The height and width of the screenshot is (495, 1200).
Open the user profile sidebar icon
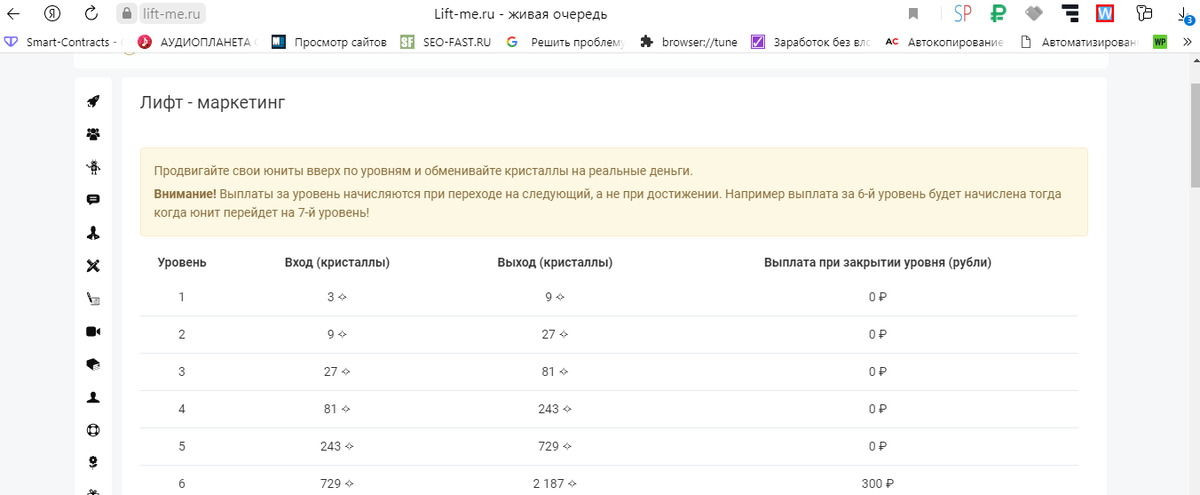tap(93, 397)
